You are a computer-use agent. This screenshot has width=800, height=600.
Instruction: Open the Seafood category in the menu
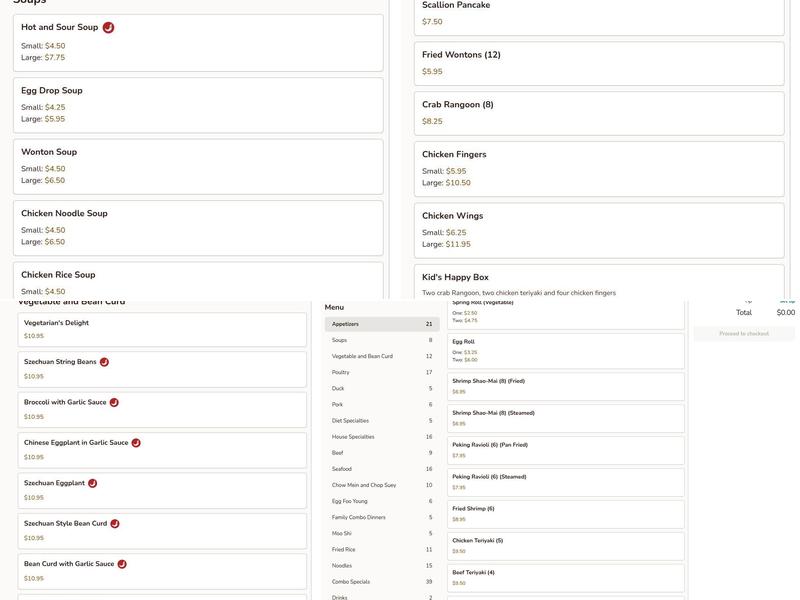(382, 469)
